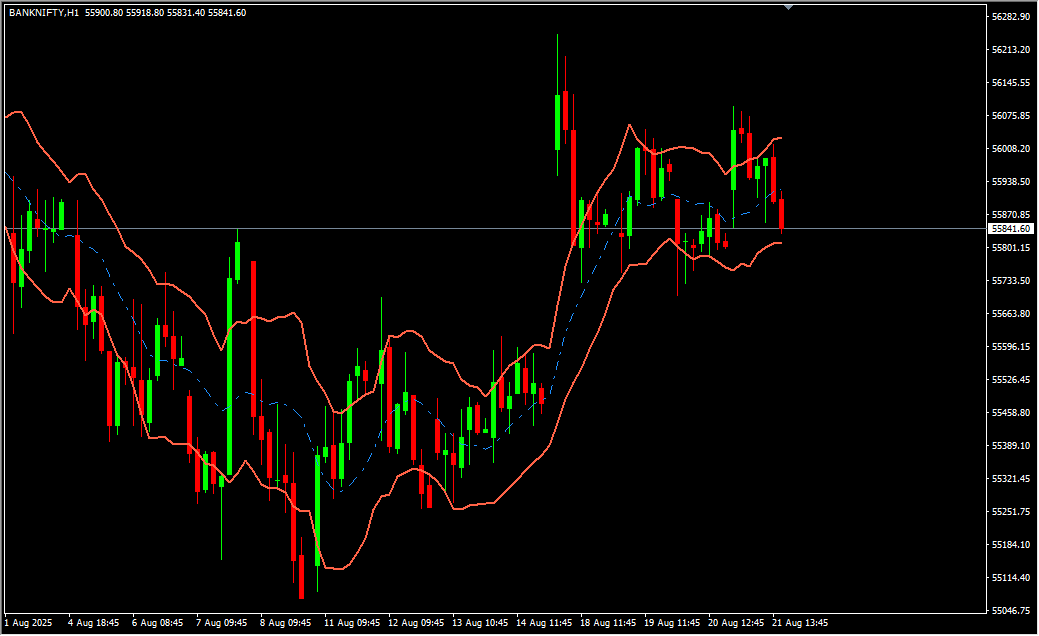Click the 56008.20 price axis label
Image resolution: width=1039 pixels, height=636 pixels.
tap(1011, 149)
